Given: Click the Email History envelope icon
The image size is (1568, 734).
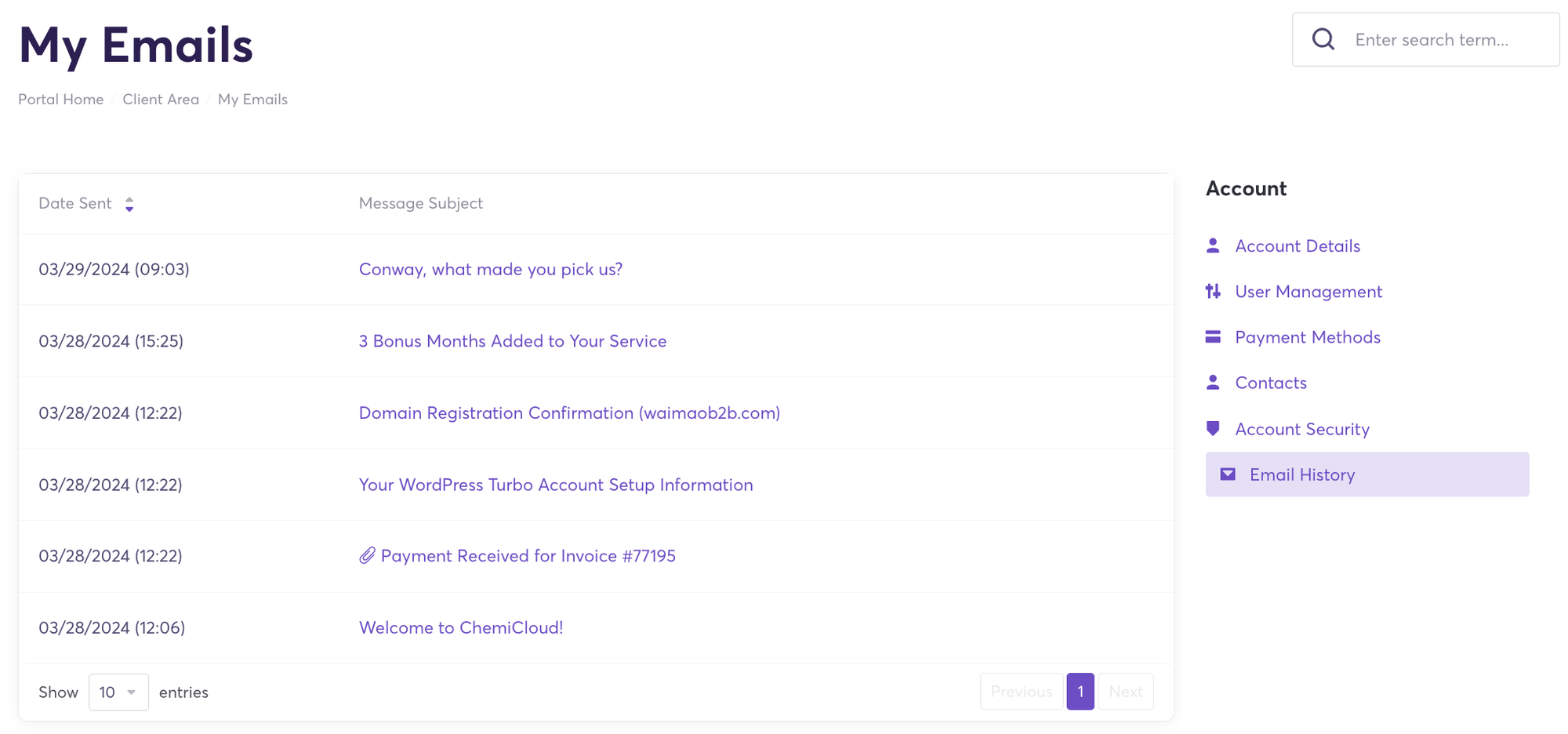Looking at the screenshot, I should [x=1228, y=474].
